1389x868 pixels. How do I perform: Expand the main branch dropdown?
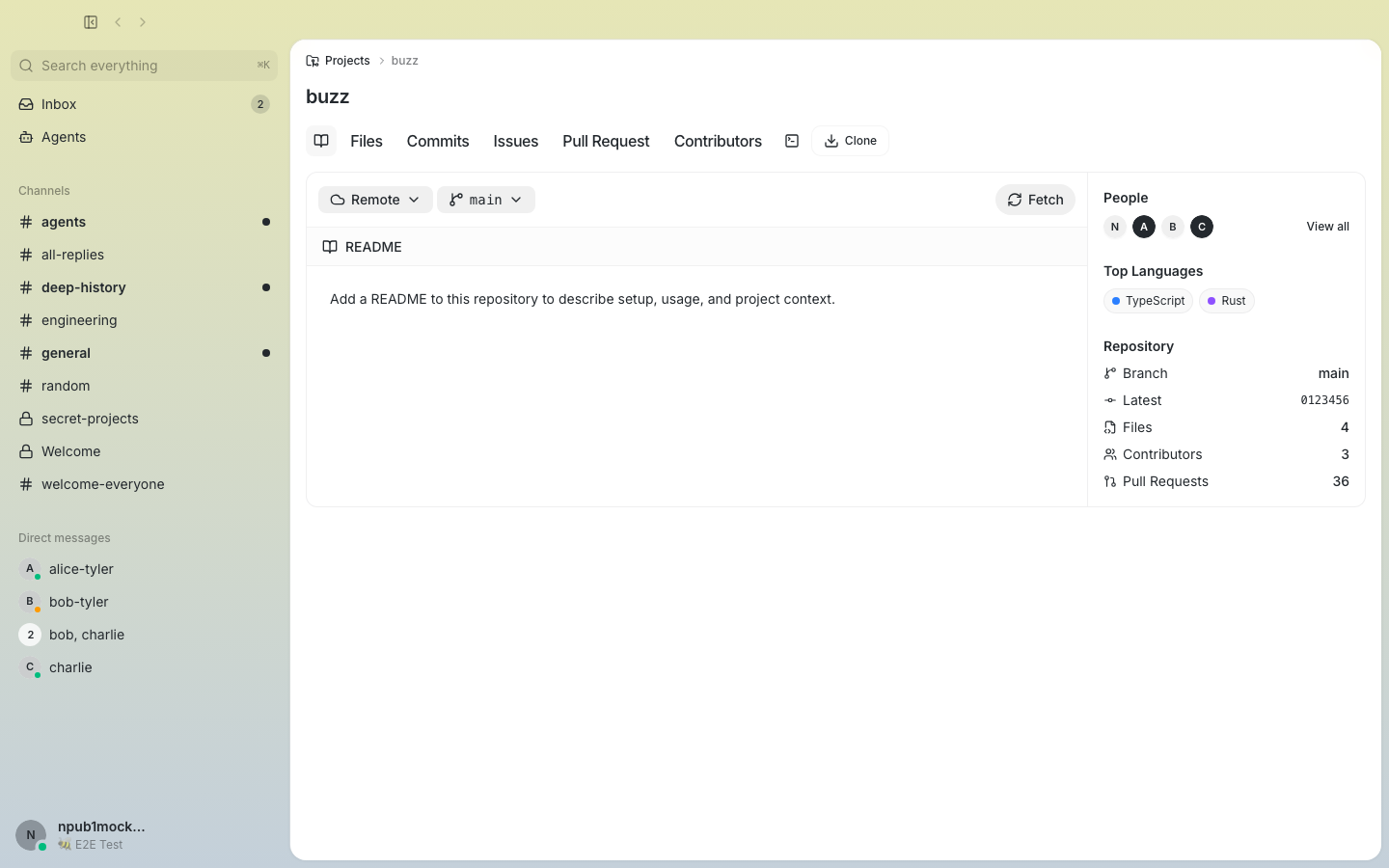(486, 200)
